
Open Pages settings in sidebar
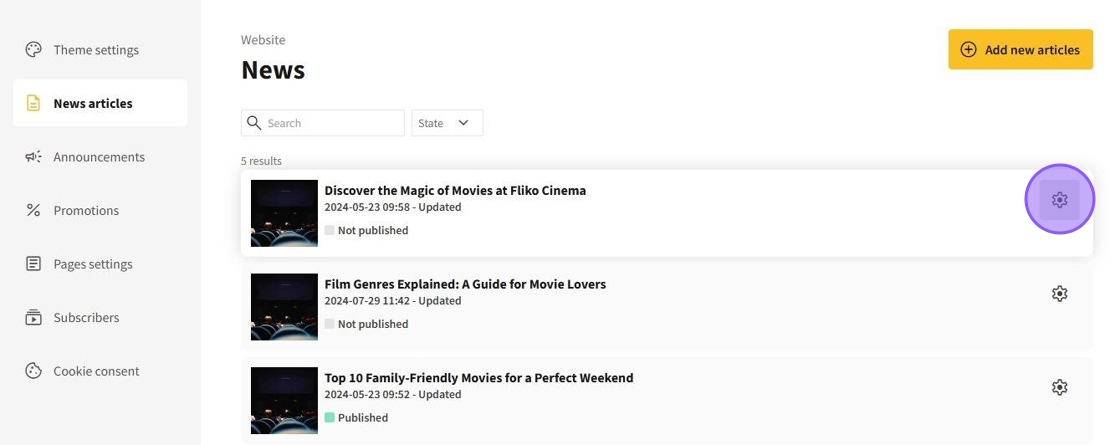point(92,264)
